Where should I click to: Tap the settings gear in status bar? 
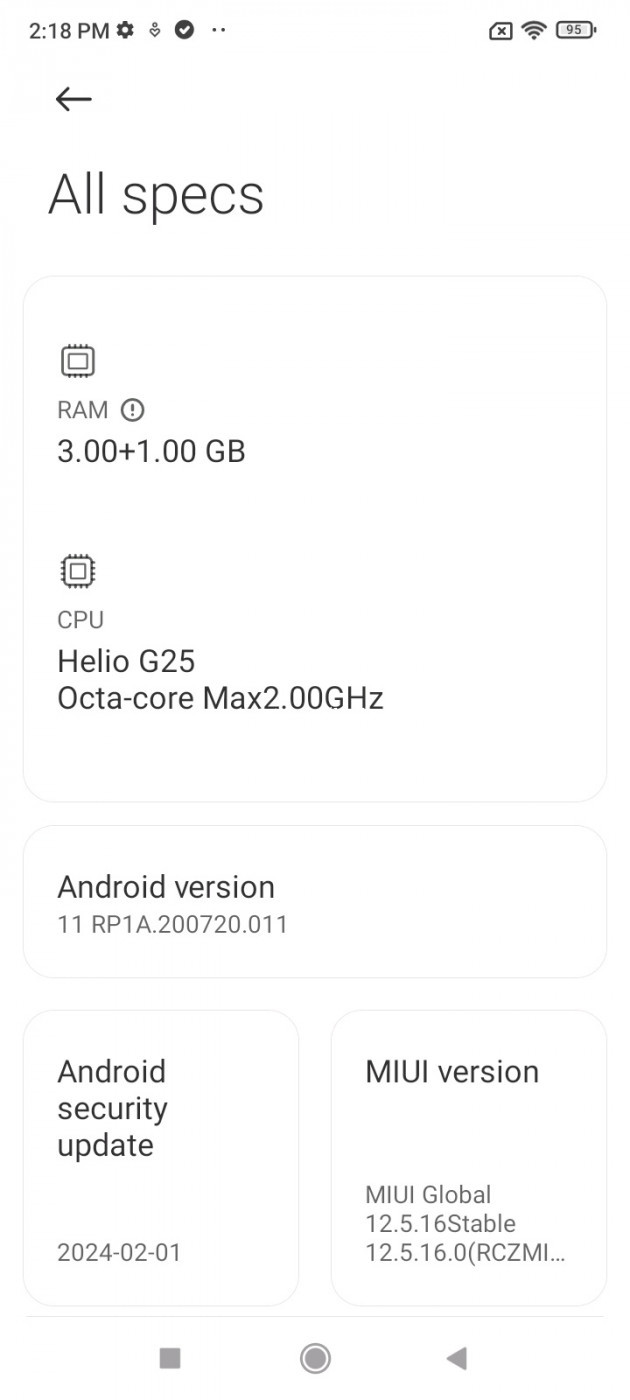(125, 30)
